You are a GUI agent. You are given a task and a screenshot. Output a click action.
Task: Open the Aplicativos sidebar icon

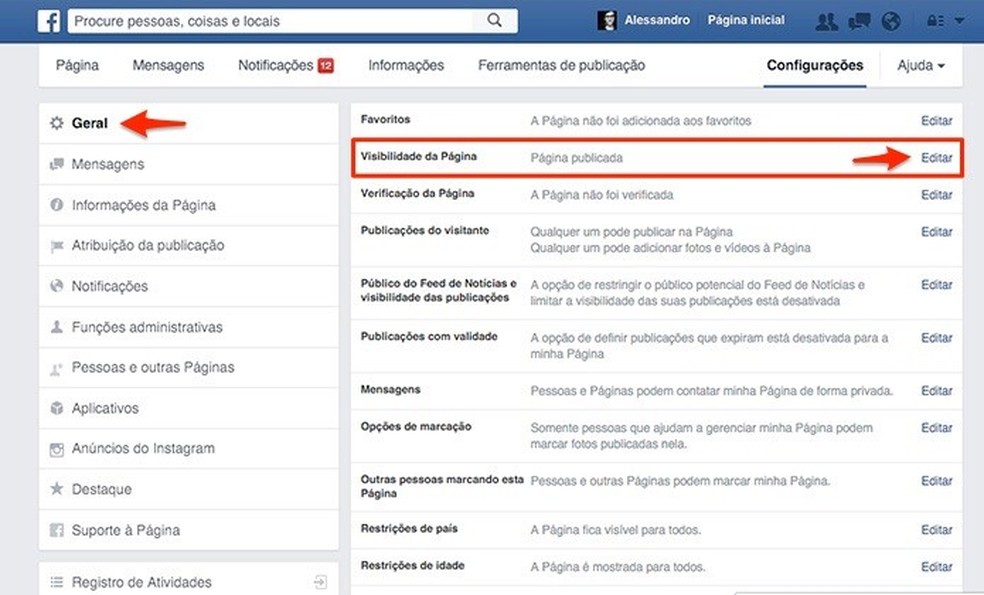coord(57,408)
